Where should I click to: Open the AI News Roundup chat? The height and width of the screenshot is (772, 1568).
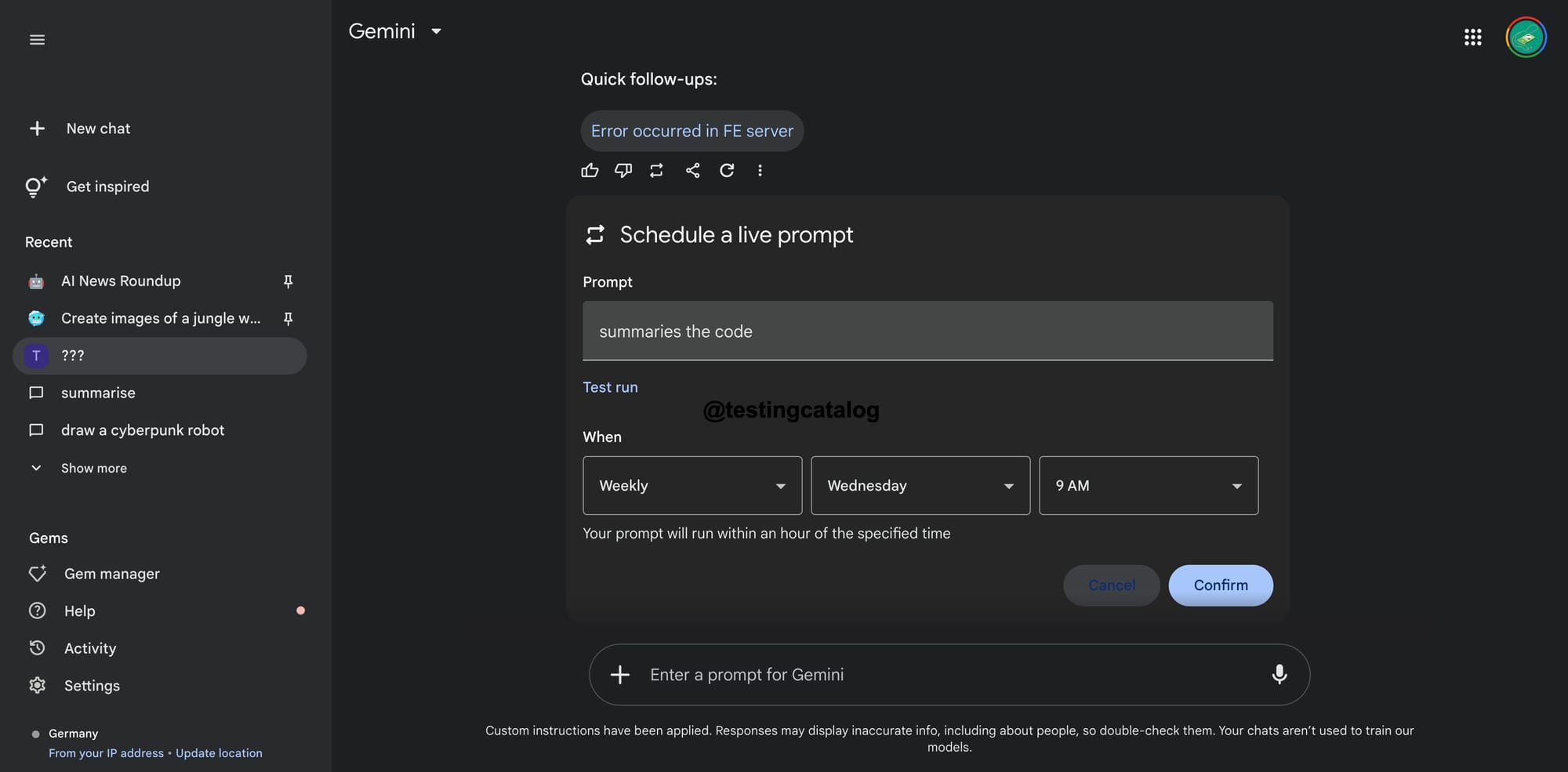coord(160,281)
